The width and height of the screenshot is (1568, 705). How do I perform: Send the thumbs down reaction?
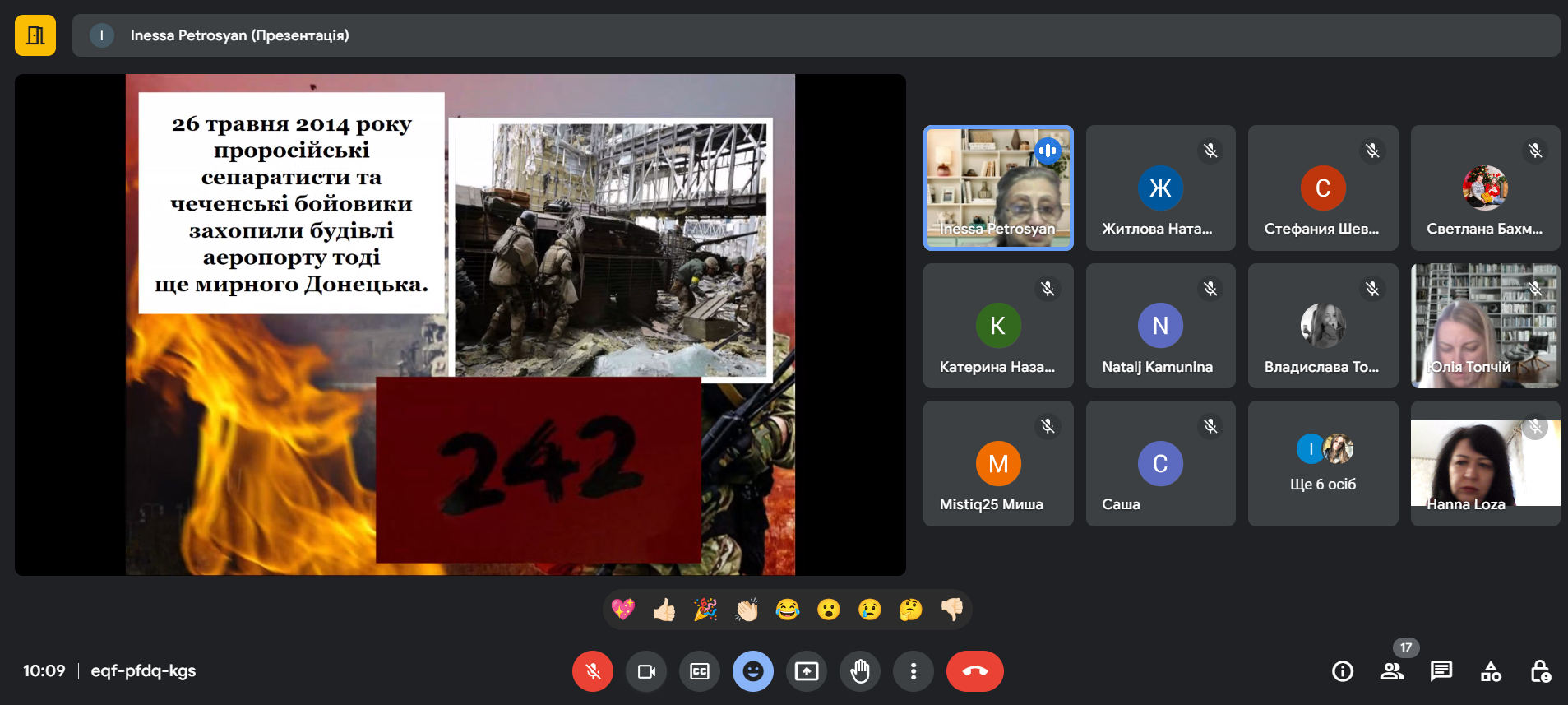coord(952,610)
